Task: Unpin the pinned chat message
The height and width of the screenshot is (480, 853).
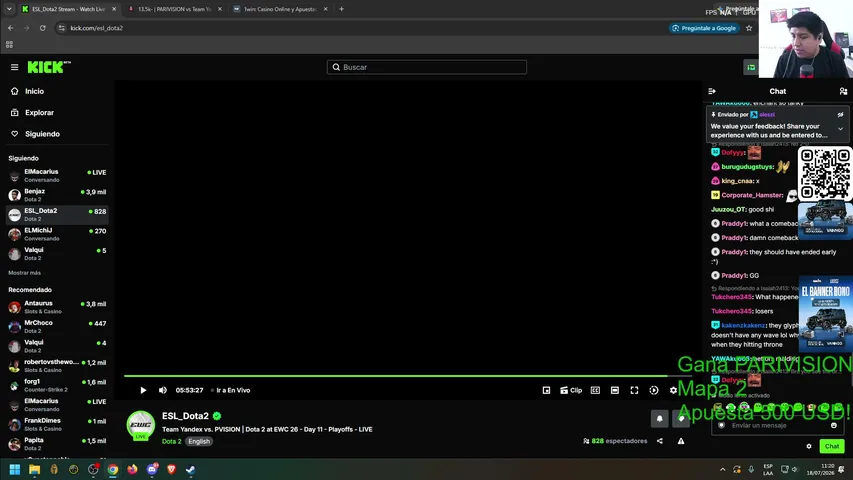Action: [x=840, y=115]
